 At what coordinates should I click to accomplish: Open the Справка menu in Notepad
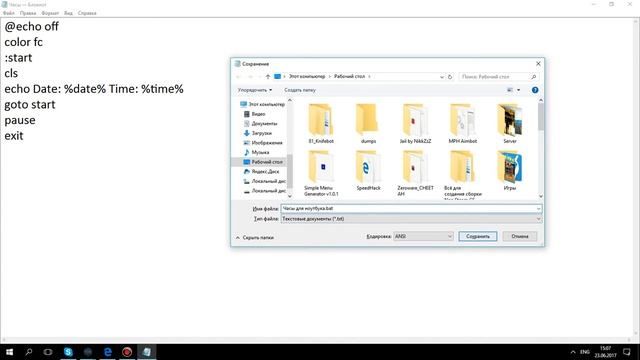coord(87,13)
